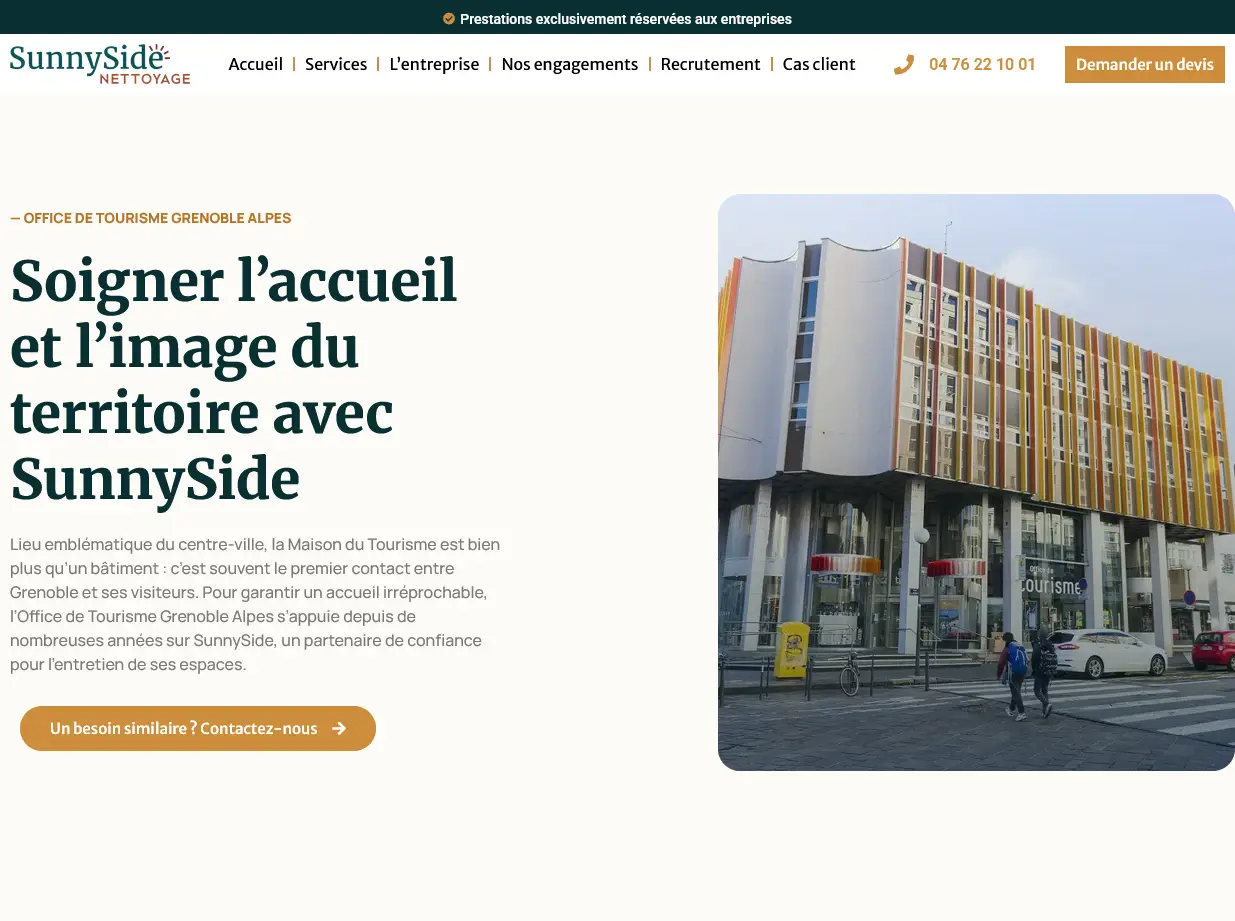Open the Services menu item
This screenshot has height=921, width=1235.
point(336,64)
